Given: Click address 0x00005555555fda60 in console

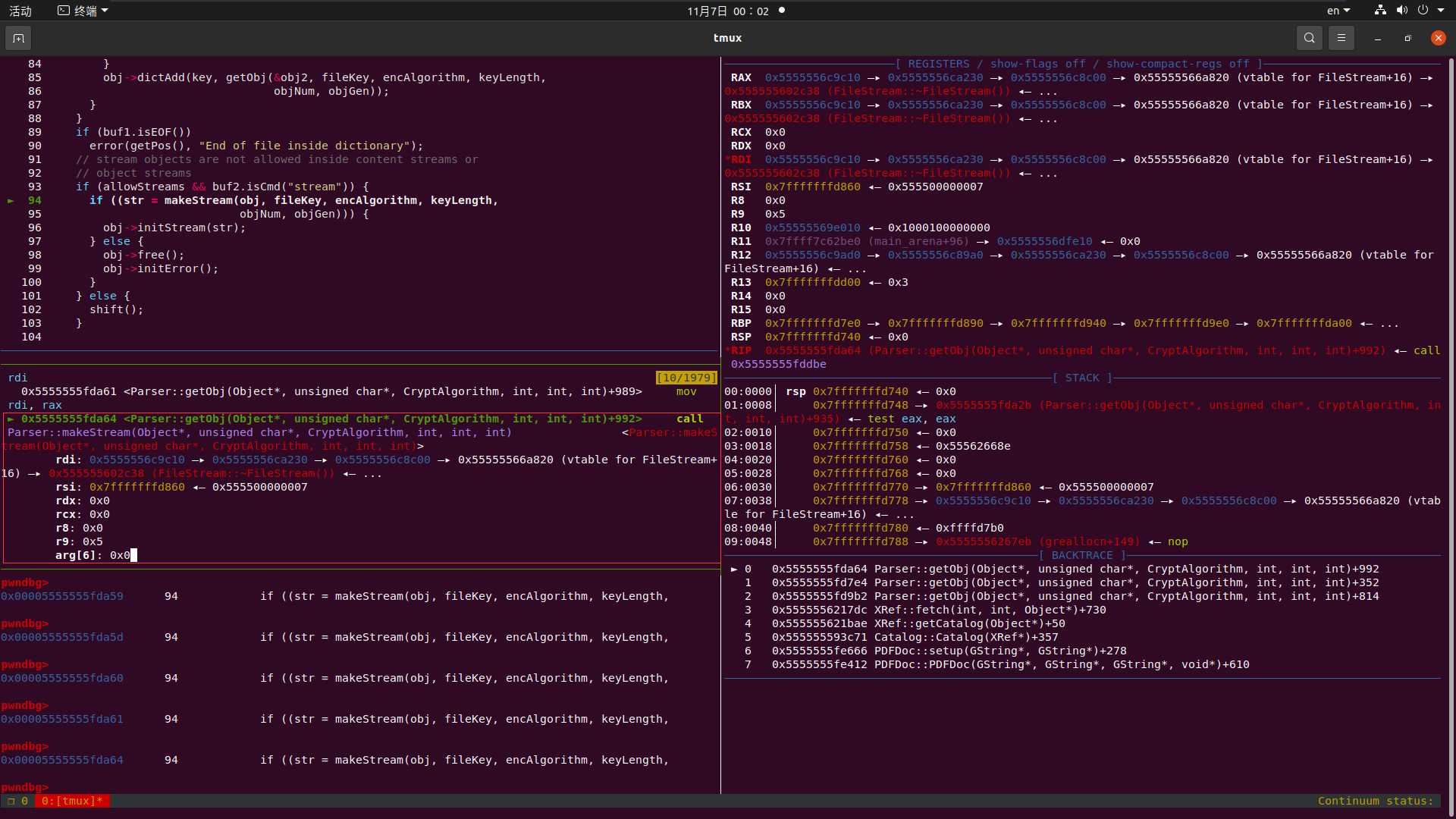Looking at the screenshot, I should tap(62, 678).
